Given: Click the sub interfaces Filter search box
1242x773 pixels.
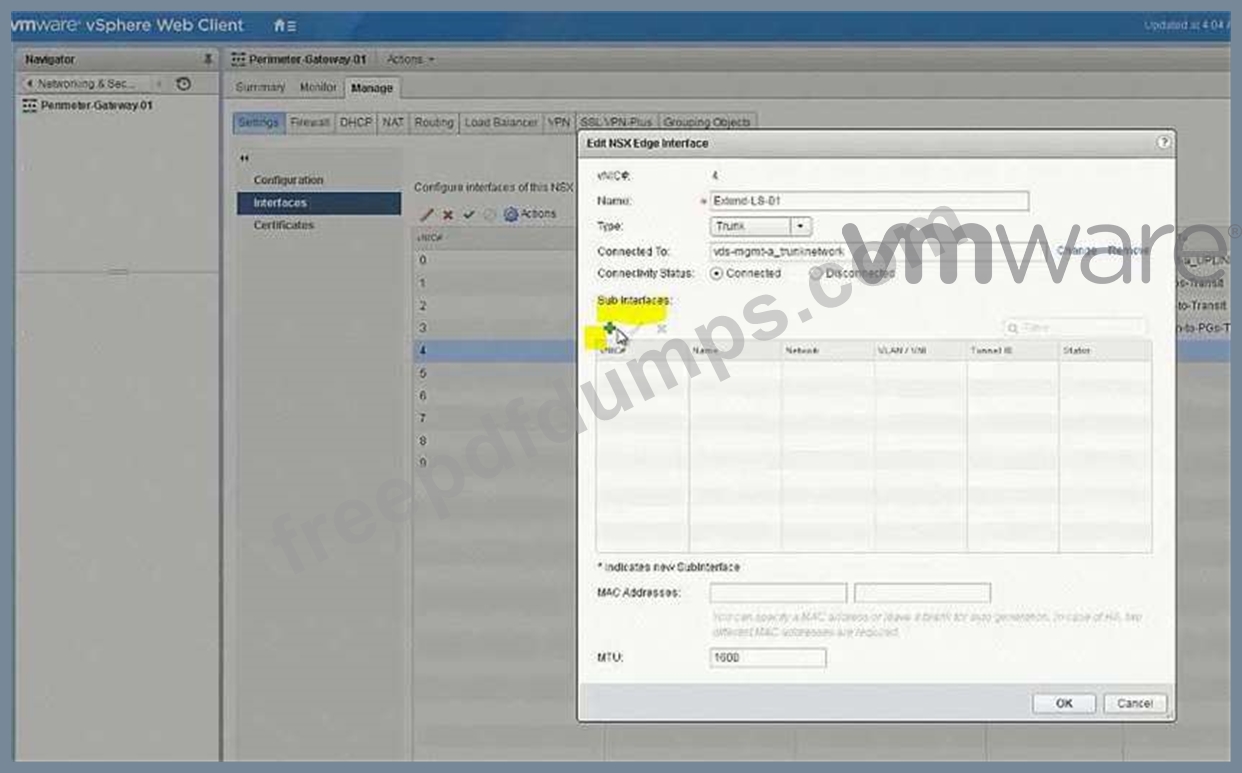Looking at the screenshot, I should 1074,328.
